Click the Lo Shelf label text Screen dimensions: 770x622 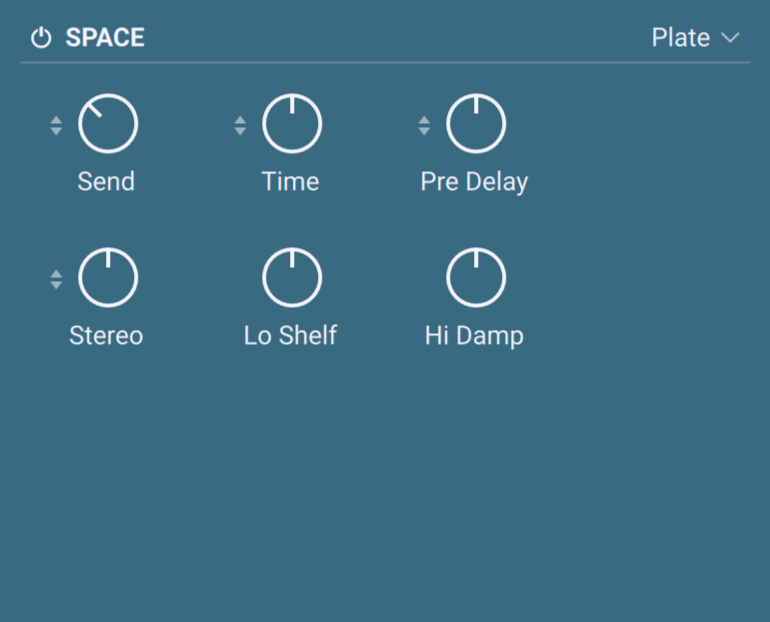pyautogui.click(x=290, y=336)
